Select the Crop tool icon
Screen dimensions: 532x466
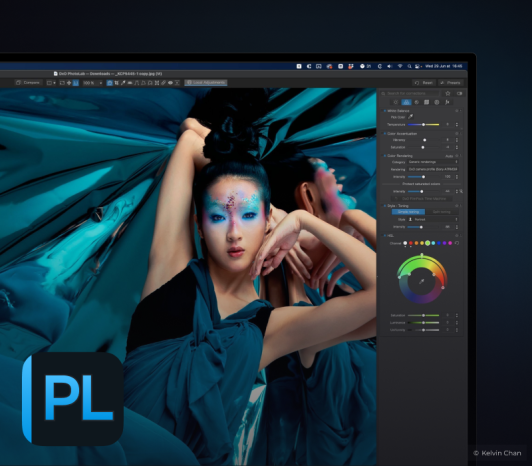click(x=116, y=82)
